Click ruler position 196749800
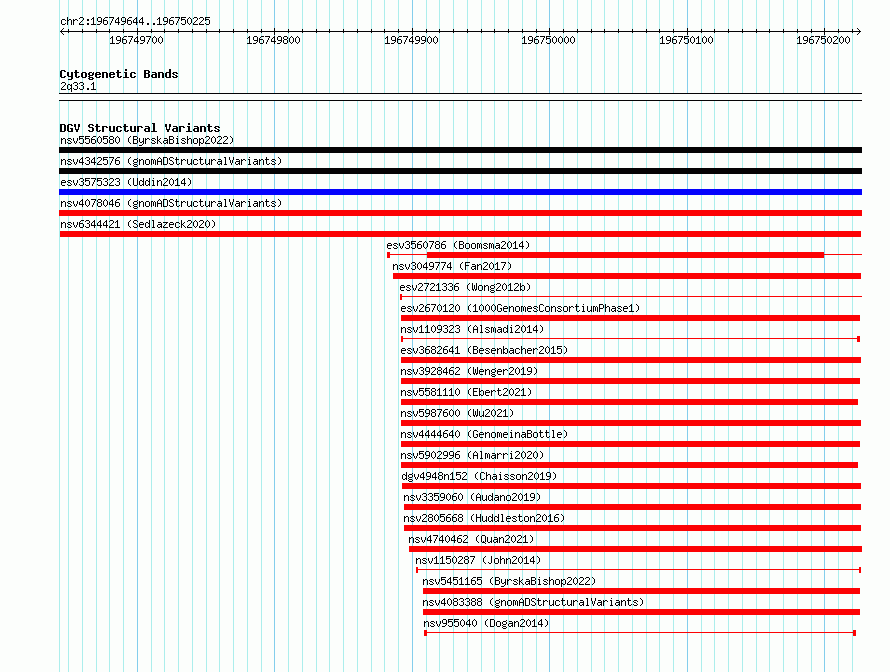Viewport: 890px width, 672px height. (x=274, y=40)
